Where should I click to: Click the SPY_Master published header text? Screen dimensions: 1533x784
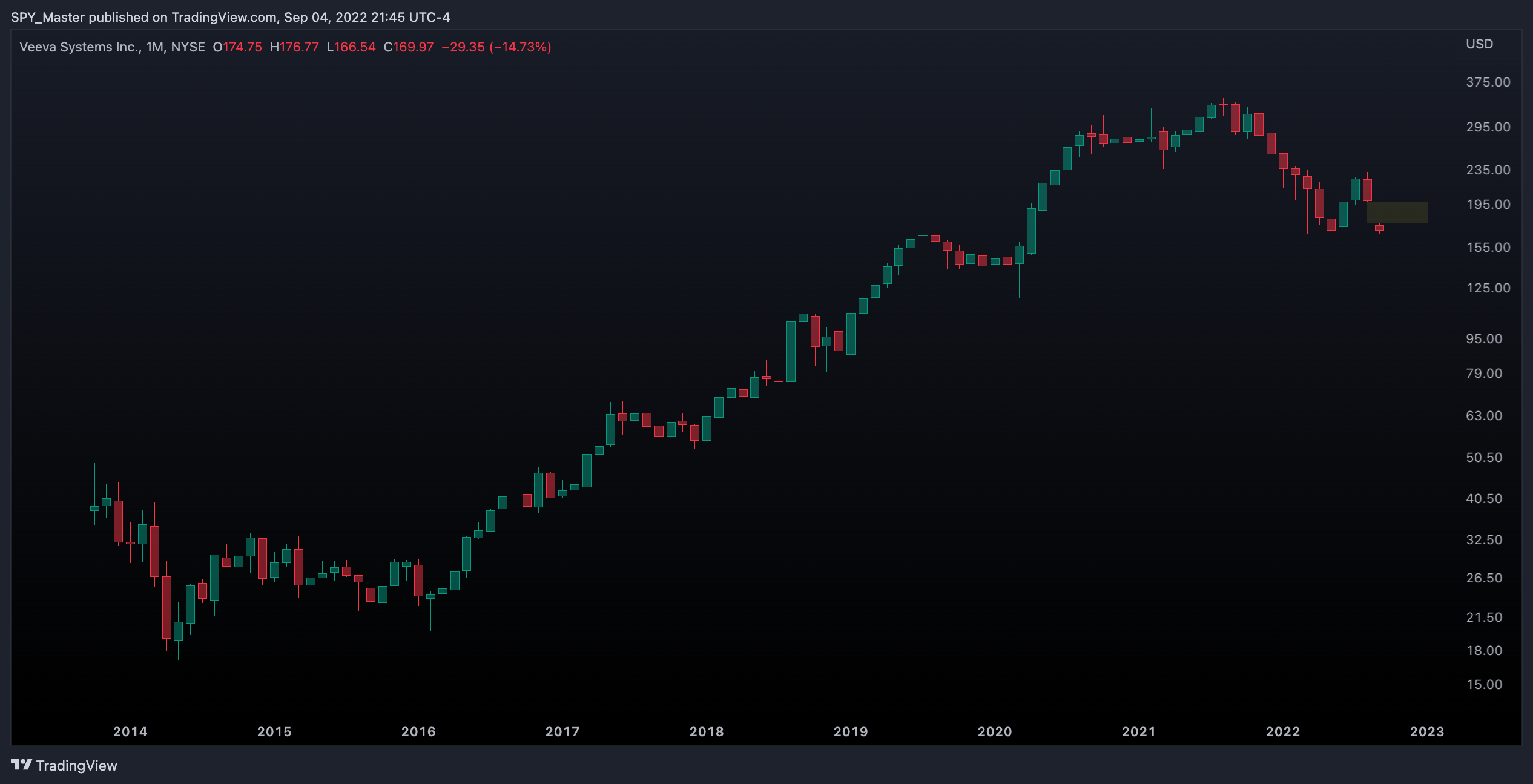pos(230,18)
